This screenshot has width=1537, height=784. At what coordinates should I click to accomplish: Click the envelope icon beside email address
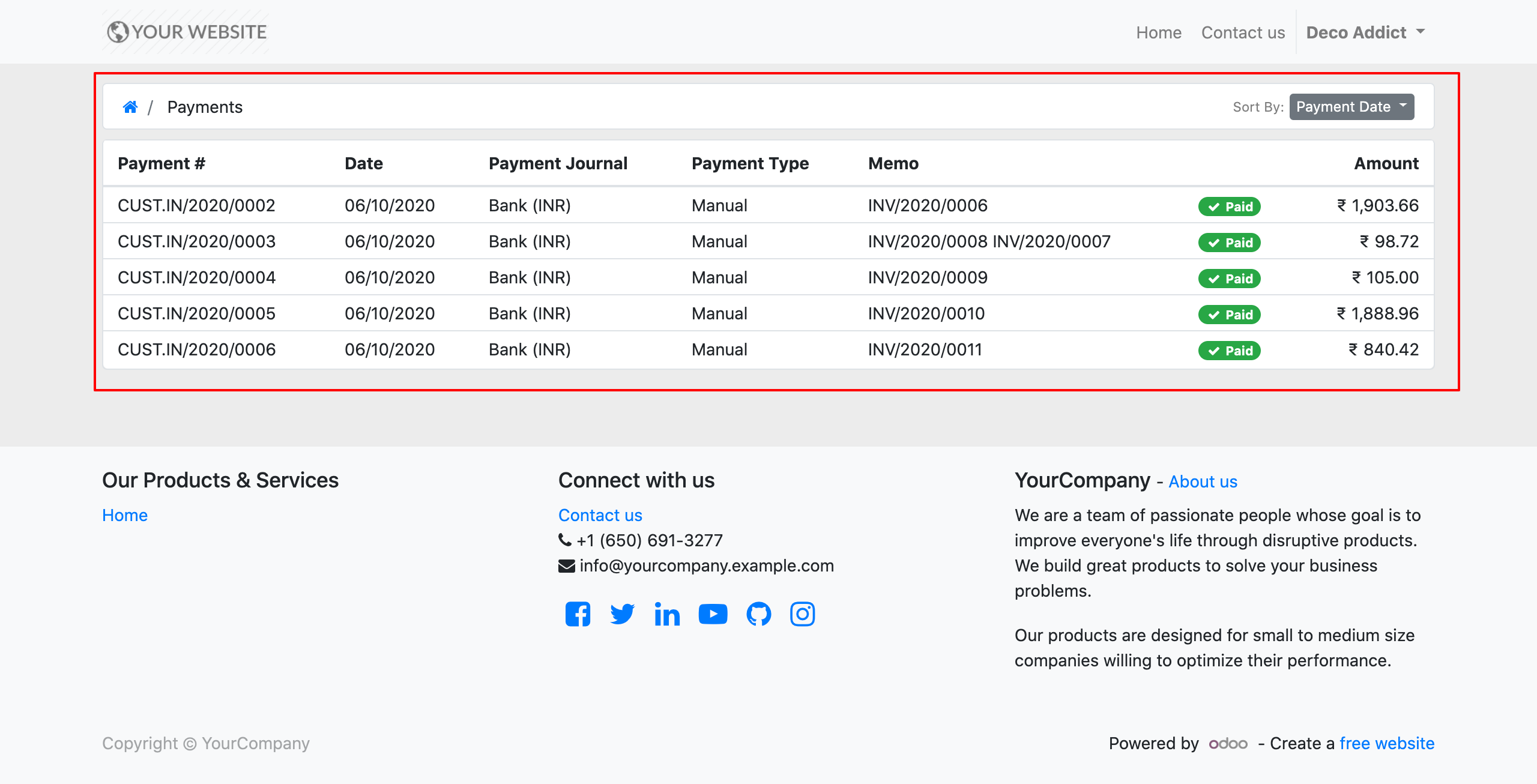[567, 566]
